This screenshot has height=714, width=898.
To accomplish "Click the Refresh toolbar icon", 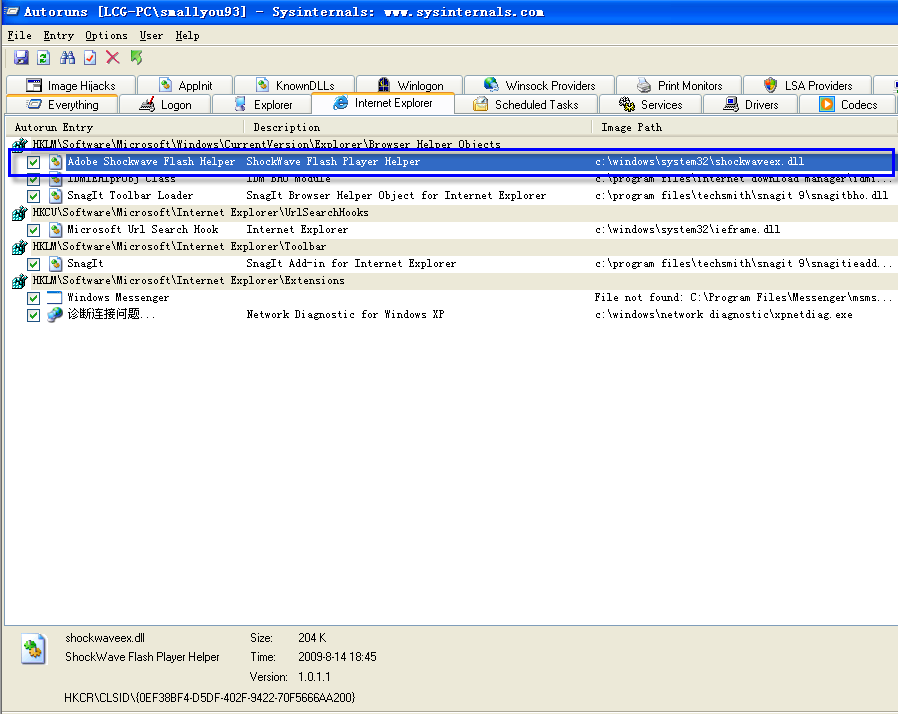I will [x=44, y=57].
